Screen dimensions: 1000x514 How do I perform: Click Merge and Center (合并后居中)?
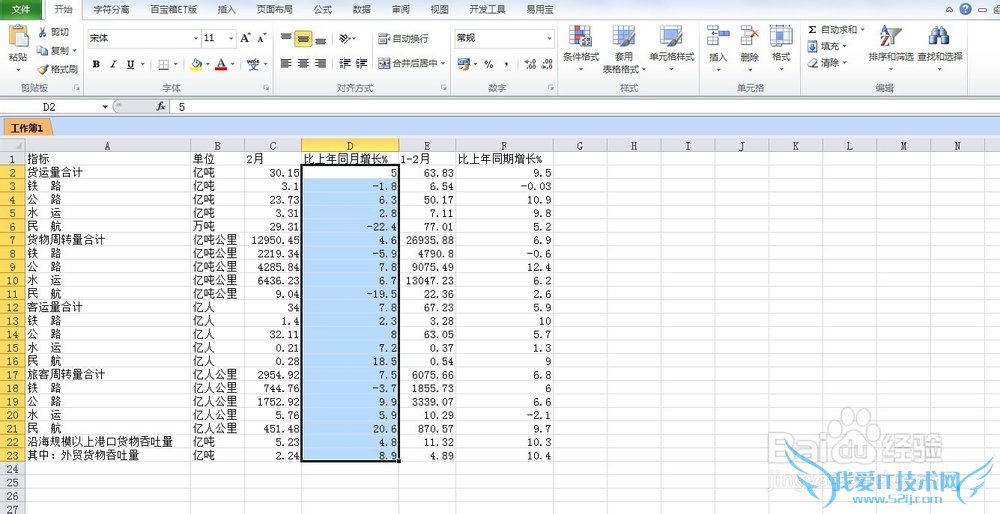click(407, 64)
